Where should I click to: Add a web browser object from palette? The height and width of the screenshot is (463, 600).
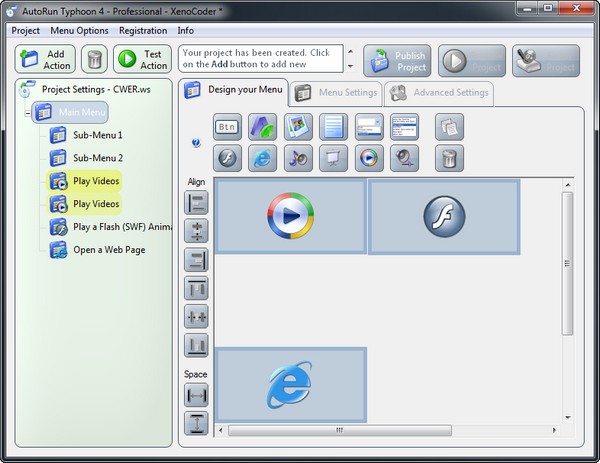pyautogui.click(x=263, y=157)
